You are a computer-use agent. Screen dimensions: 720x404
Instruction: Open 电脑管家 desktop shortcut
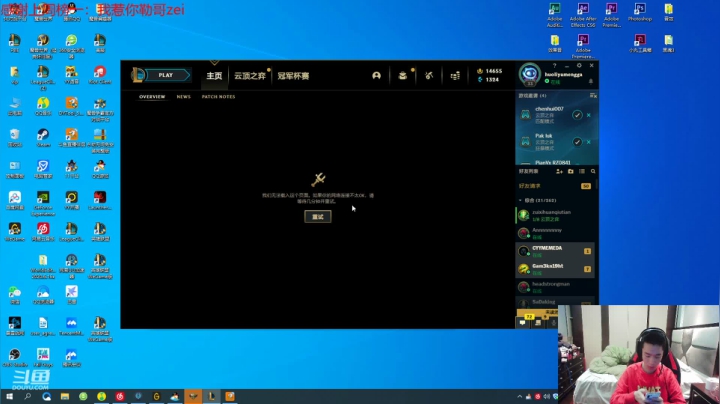pyautogui.click(x=43, y=169)
